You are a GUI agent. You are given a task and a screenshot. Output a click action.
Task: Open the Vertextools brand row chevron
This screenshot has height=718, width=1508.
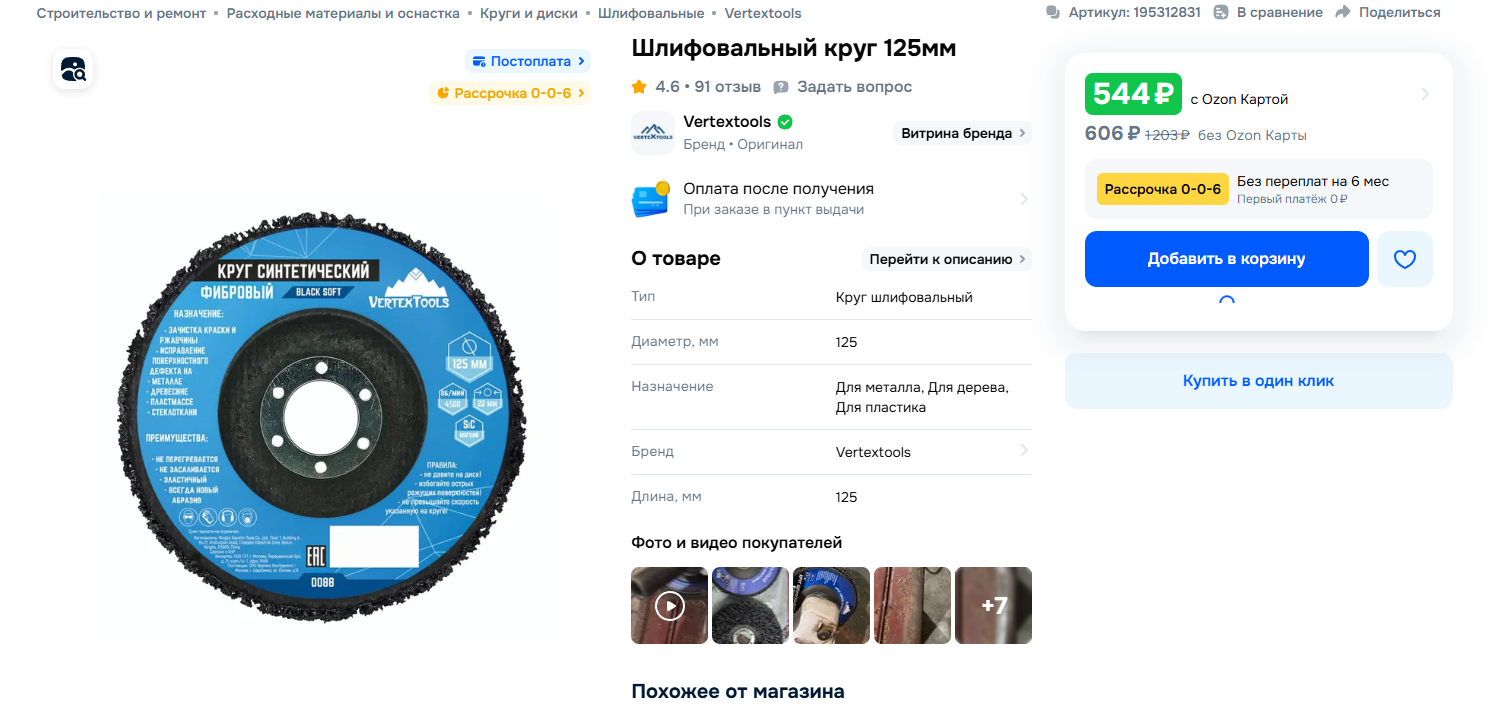pos(1024,451)
